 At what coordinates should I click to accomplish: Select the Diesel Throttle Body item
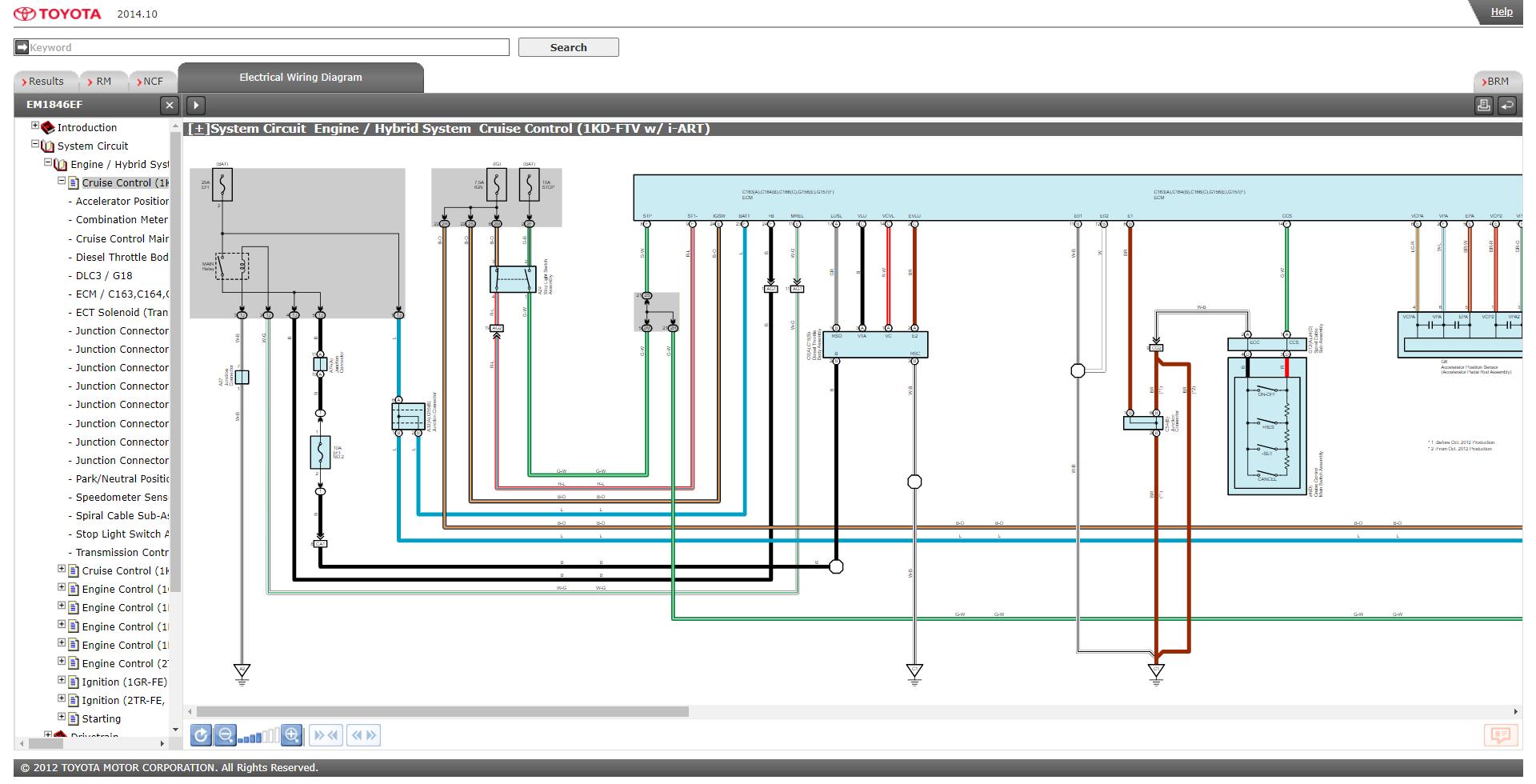[122, 258]
